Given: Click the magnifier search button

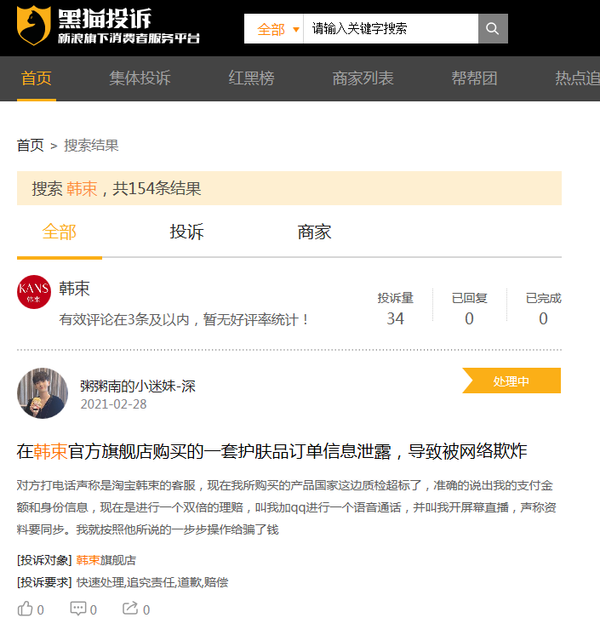Looking at the screenshot, I should (493, 29).
